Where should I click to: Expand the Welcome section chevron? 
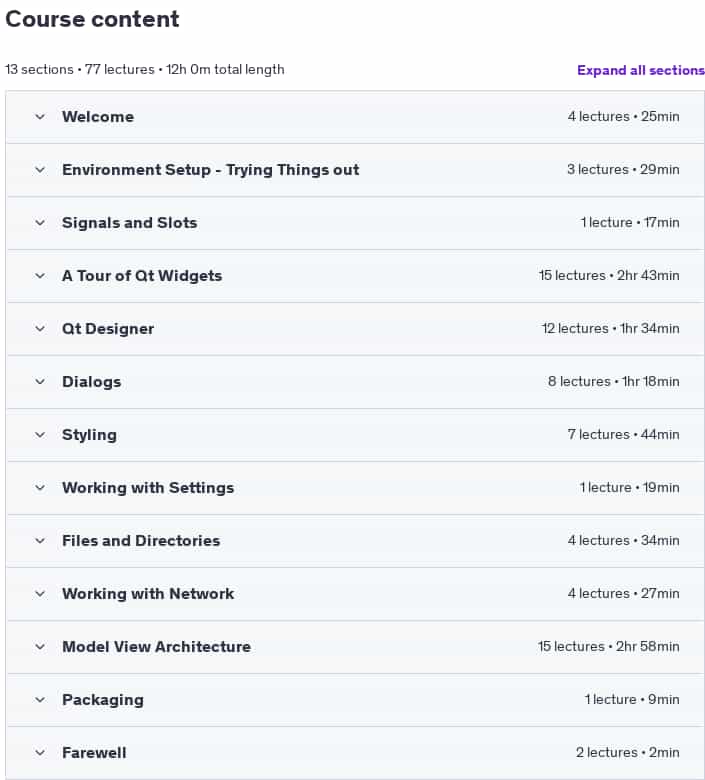coord(40,117)
